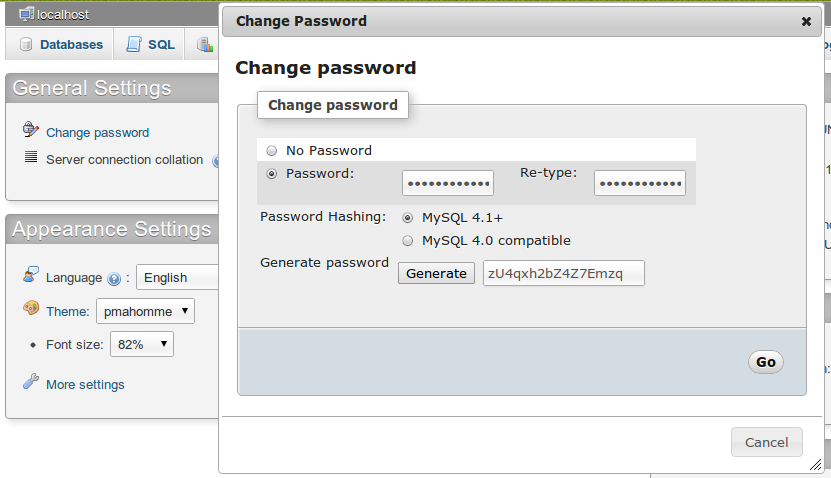Click the More settings wrench icon

(31, 383)
